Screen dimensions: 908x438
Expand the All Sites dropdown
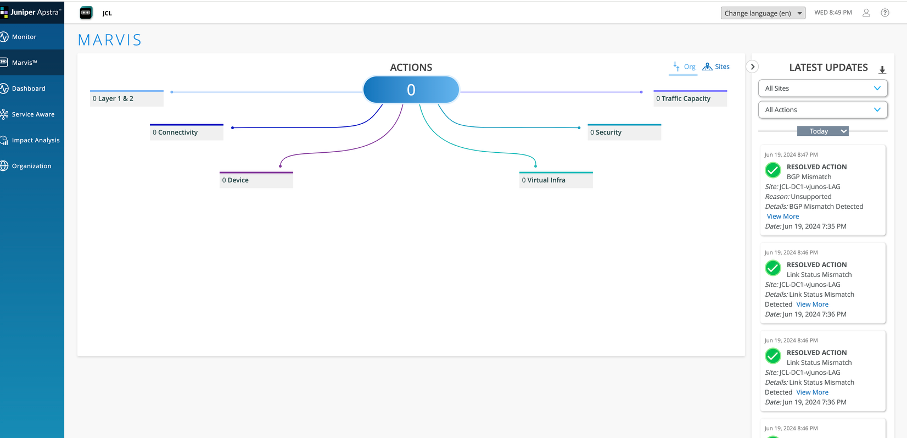point(822,88)
